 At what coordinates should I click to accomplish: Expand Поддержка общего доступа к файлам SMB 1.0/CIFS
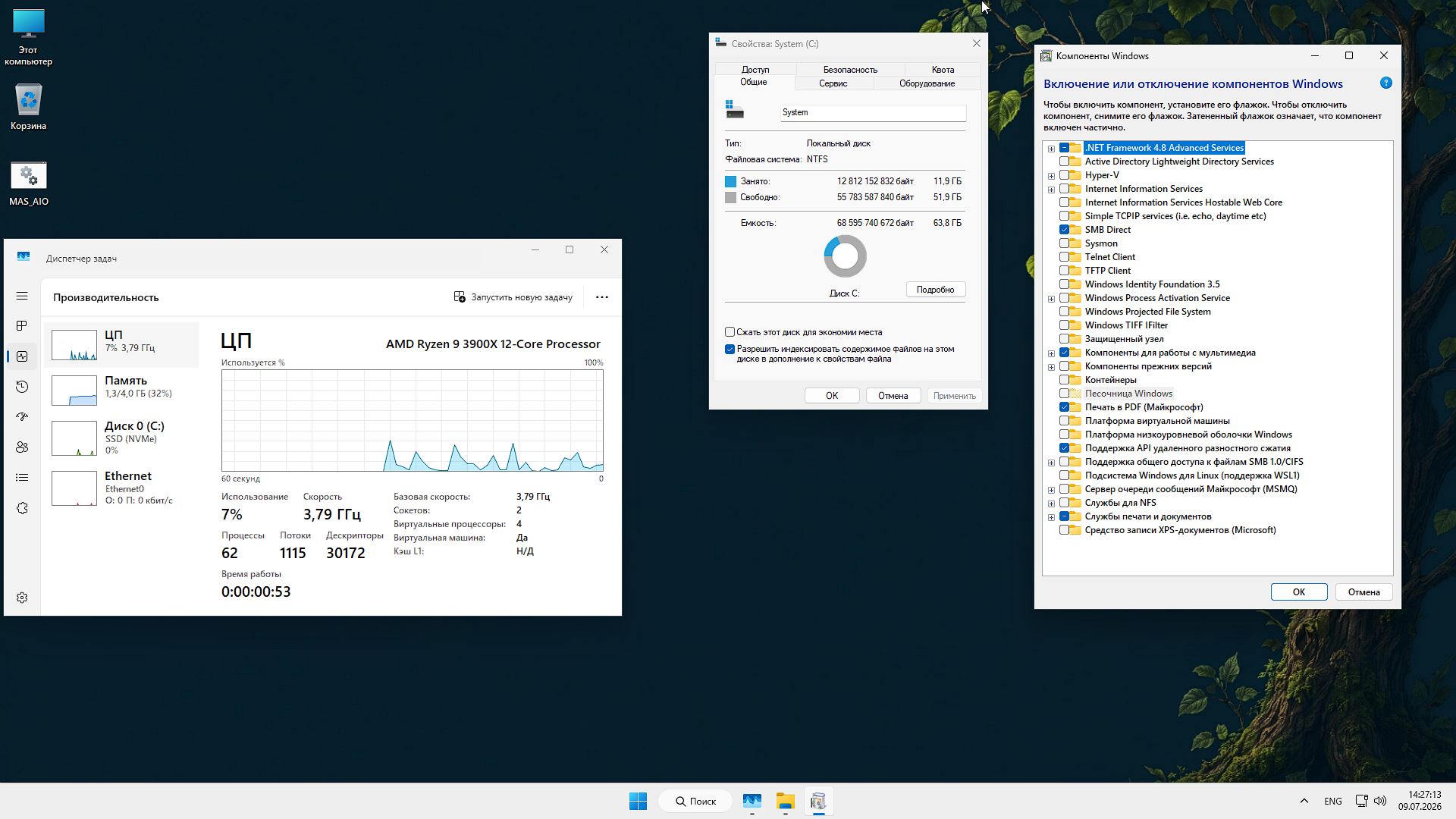pyautogui.click(x=1051, y=463)
